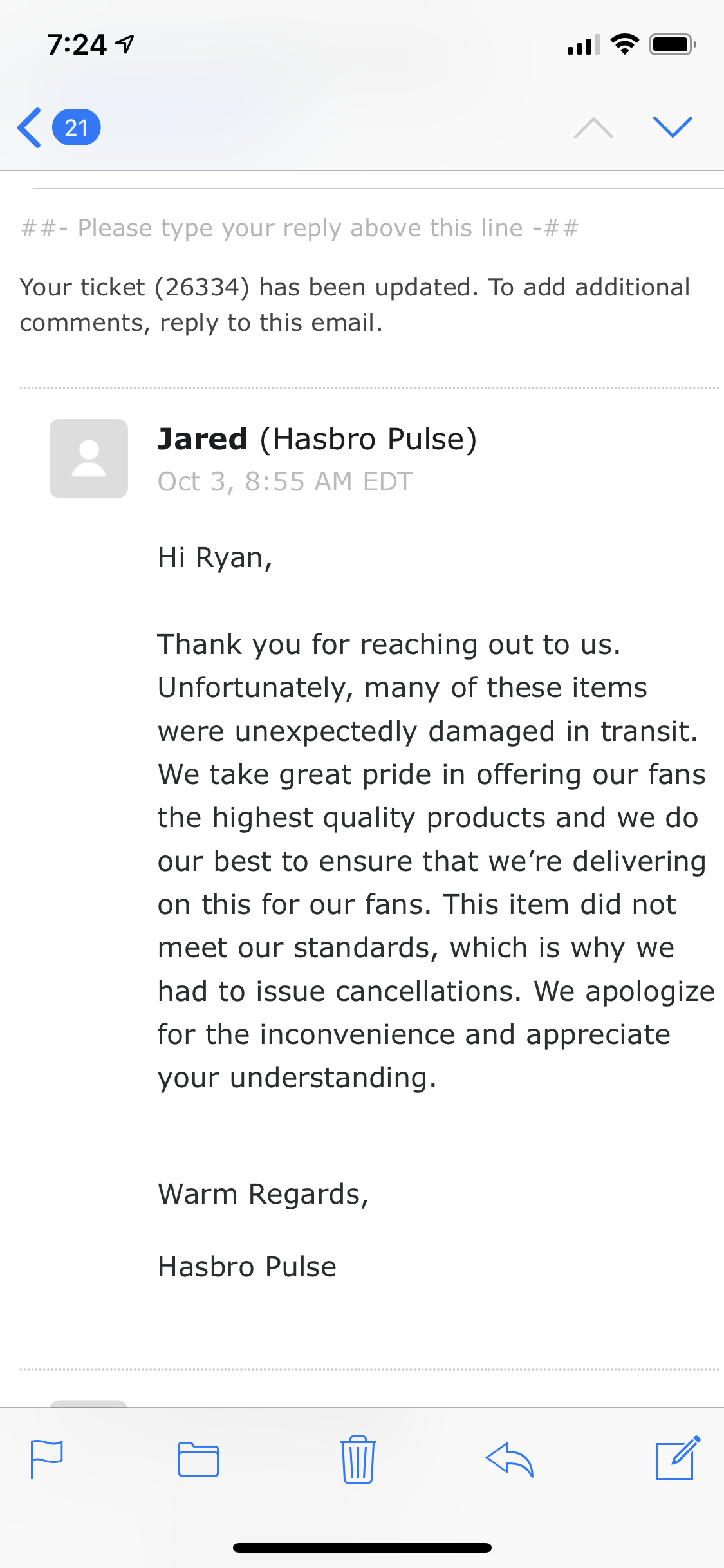
Task: Tap the Wi-Fi icon in status bar
Action: coord(624,44)
